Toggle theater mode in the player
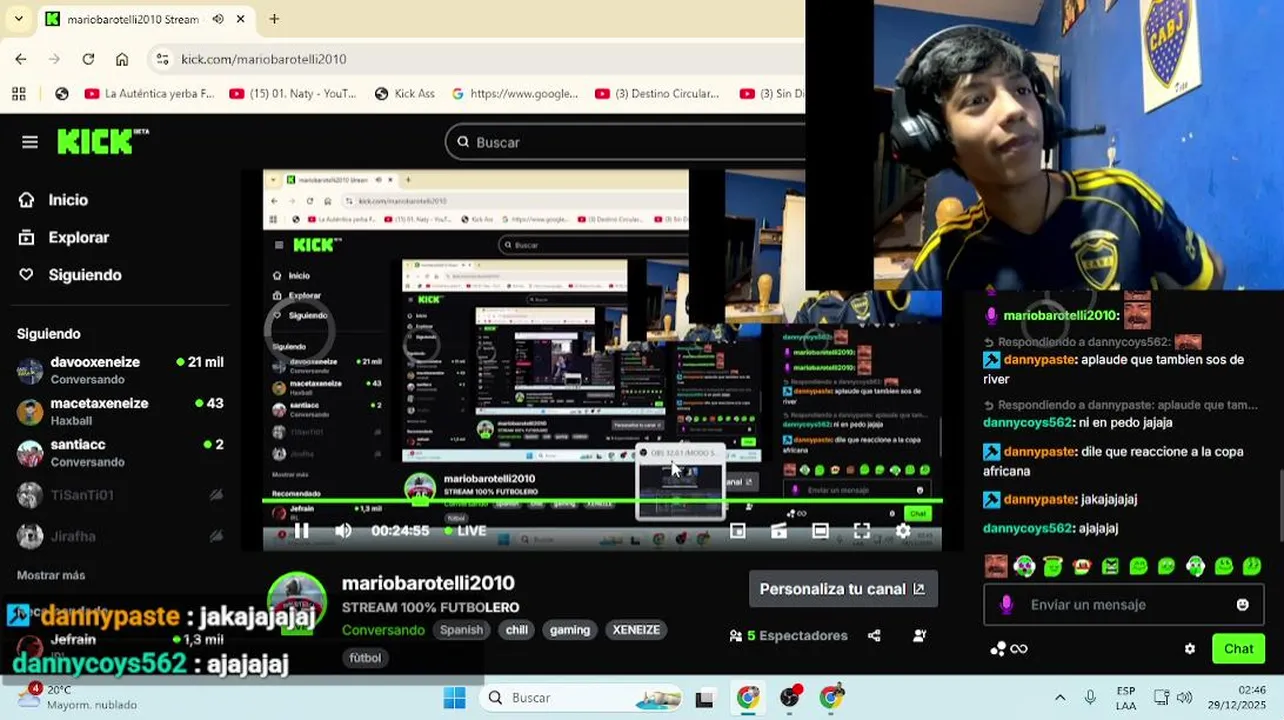The height and width of the screenshot is (720, 1284). click(820, 531)
